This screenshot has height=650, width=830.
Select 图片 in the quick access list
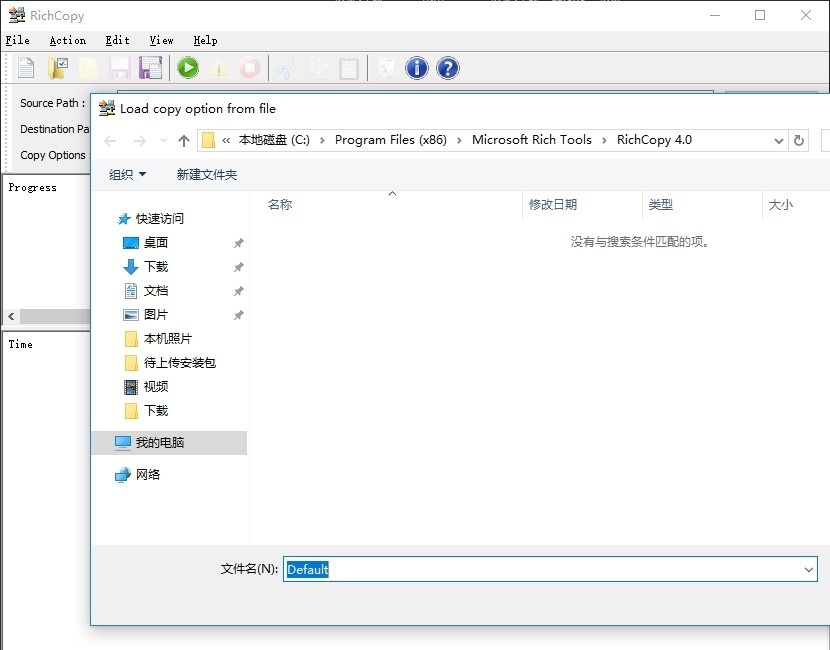pyautogui.click(x=156, y=315)
